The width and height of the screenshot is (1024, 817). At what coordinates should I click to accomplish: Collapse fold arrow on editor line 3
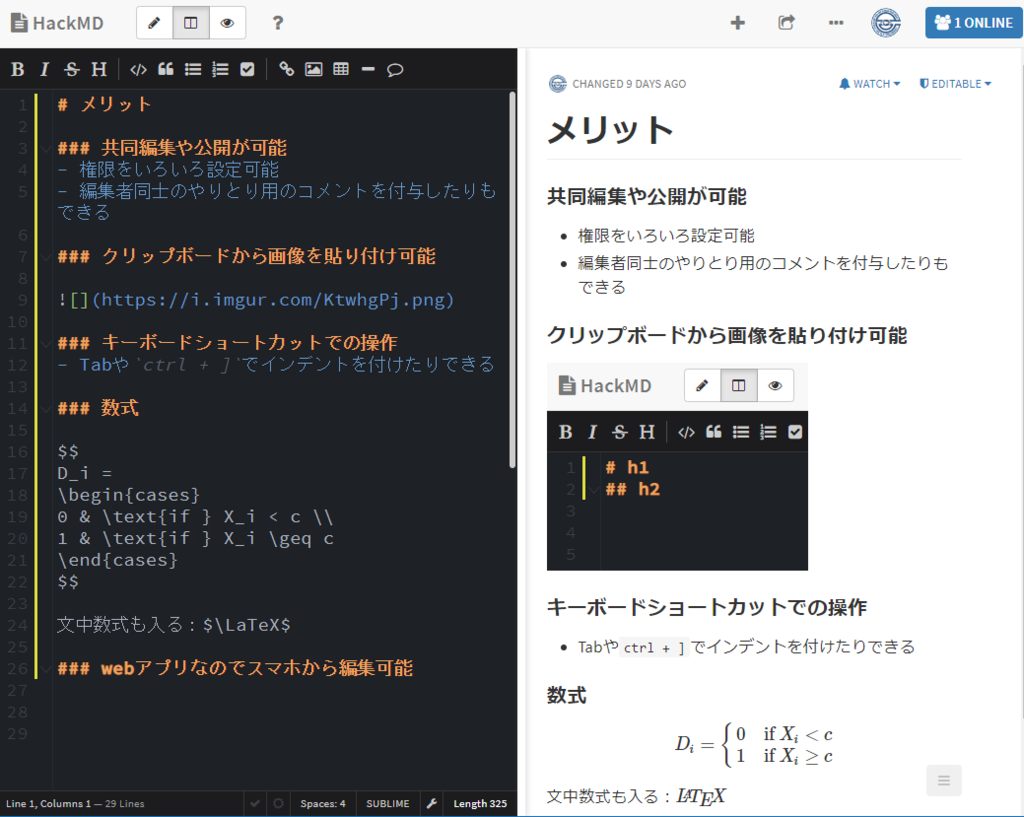click(x=46, y=149)
